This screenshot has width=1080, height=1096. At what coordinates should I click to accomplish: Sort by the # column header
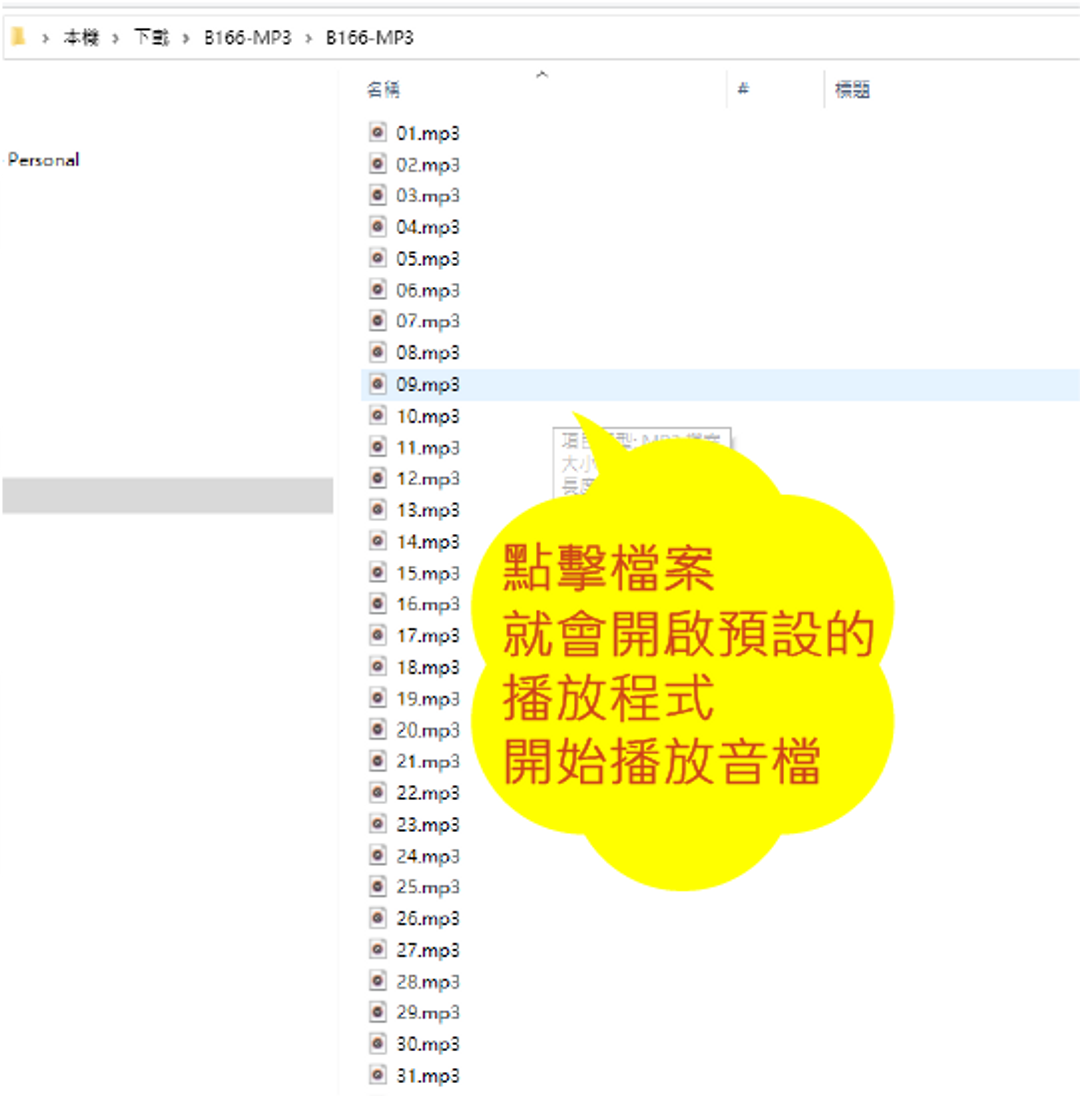tap(743, 90)
